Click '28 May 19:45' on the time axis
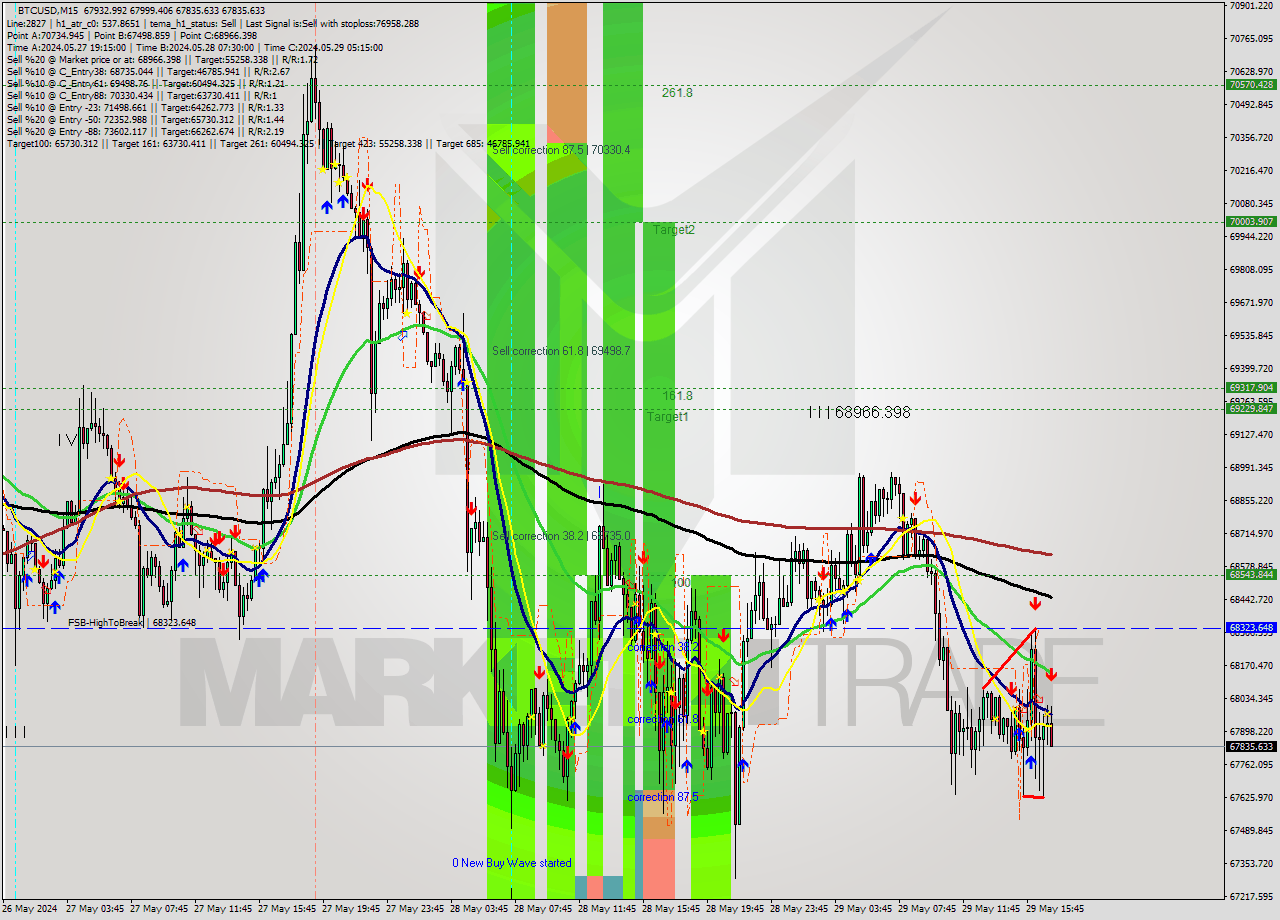The image size is (1280, 920). coord(735,909)
